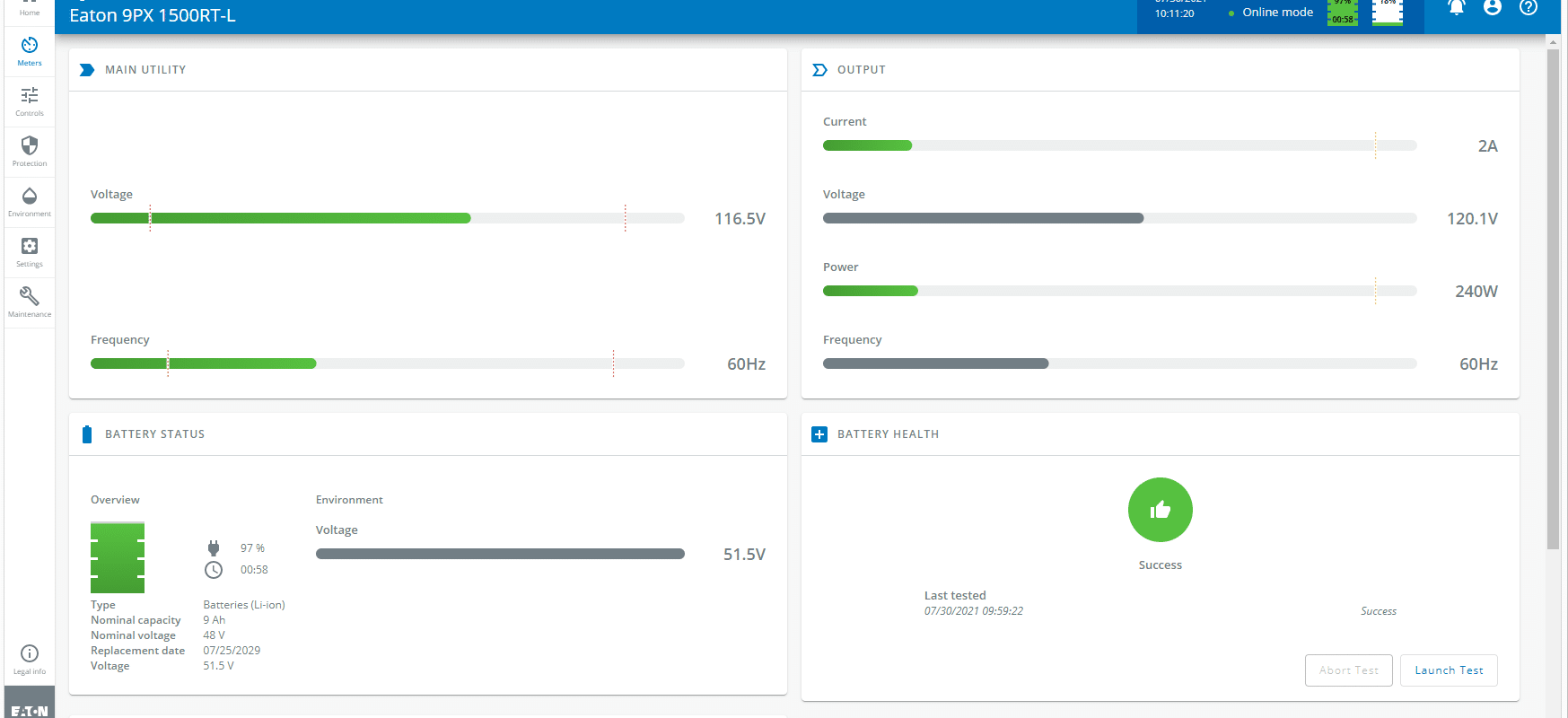Click the header output load indicator
The image size is (1568, 718).
point(1388,13)
